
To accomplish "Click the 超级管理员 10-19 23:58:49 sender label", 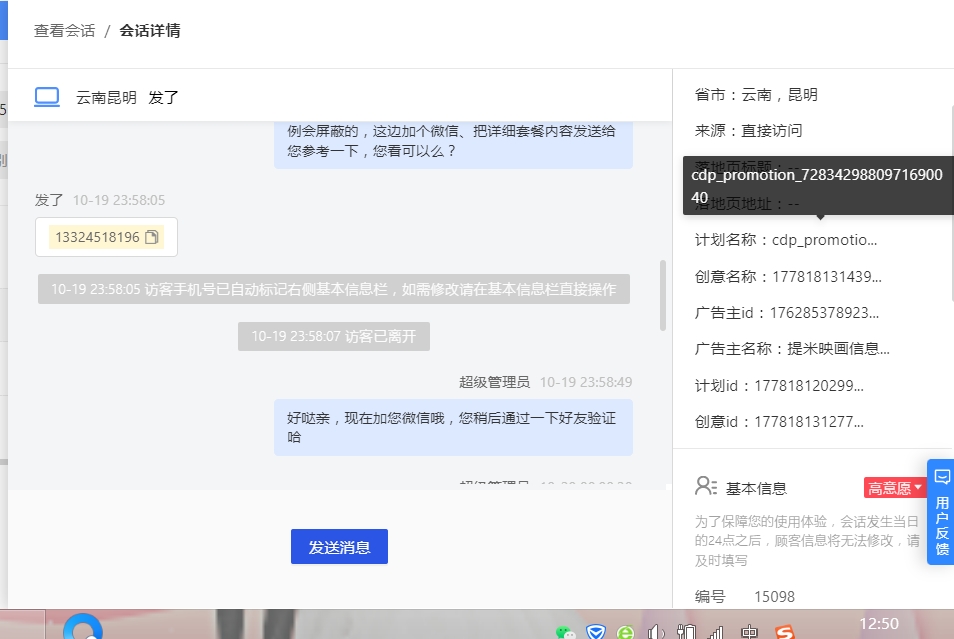I will click(546, 382).
